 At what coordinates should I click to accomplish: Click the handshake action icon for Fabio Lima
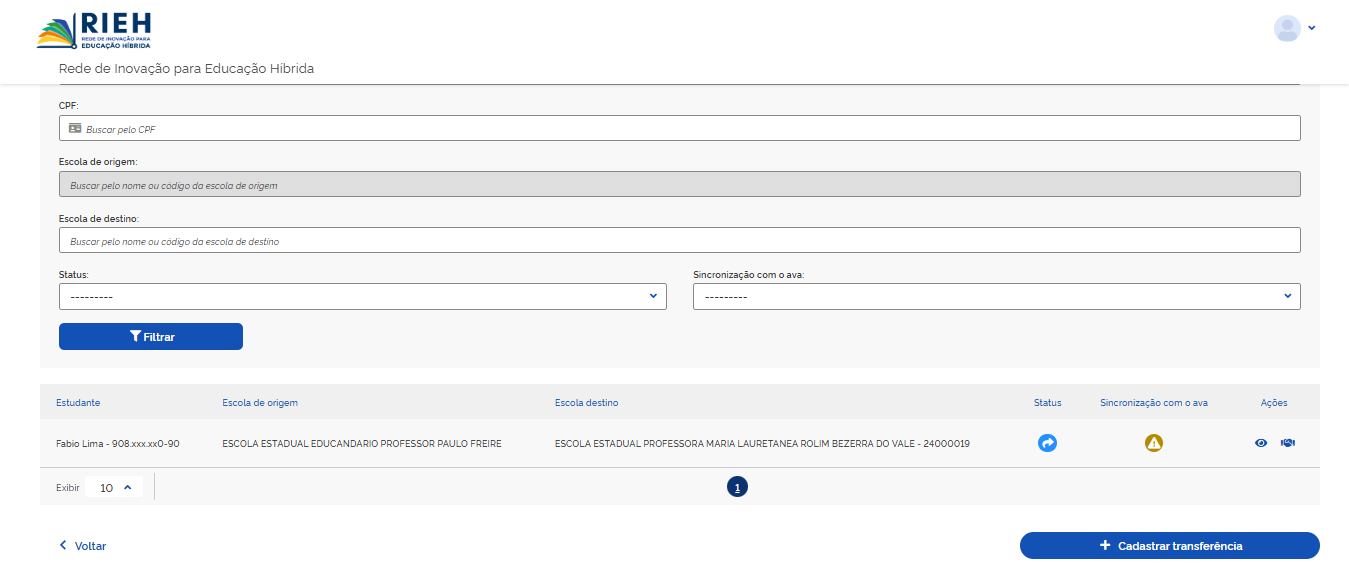pos(1287,443)
